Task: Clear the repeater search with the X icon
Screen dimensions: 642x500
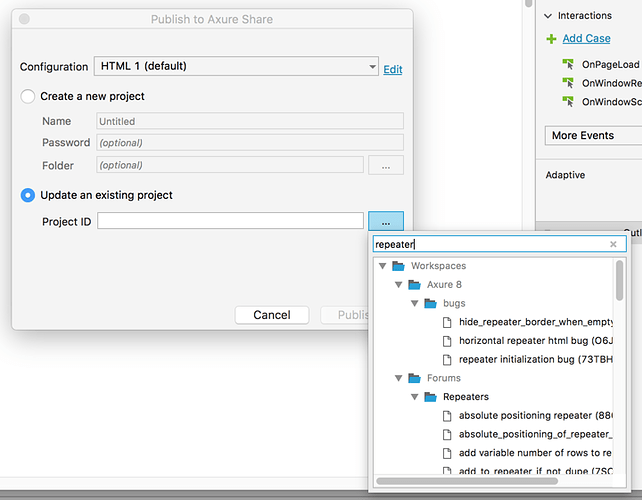Action: (x=613, y=244)
